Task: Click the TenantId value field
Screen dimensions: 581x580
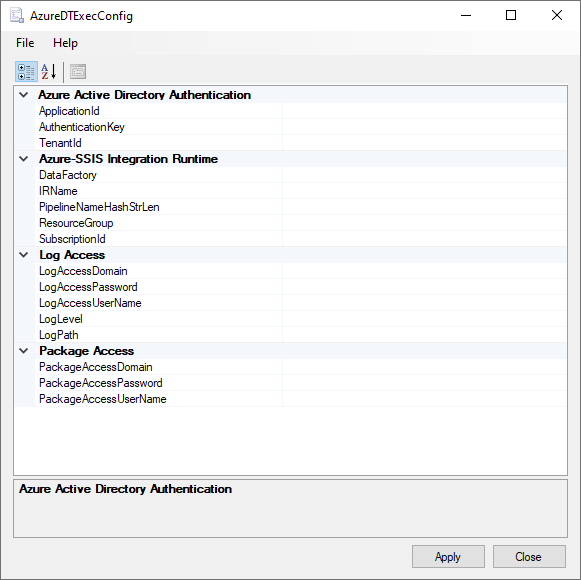Action: coord(425,143)
